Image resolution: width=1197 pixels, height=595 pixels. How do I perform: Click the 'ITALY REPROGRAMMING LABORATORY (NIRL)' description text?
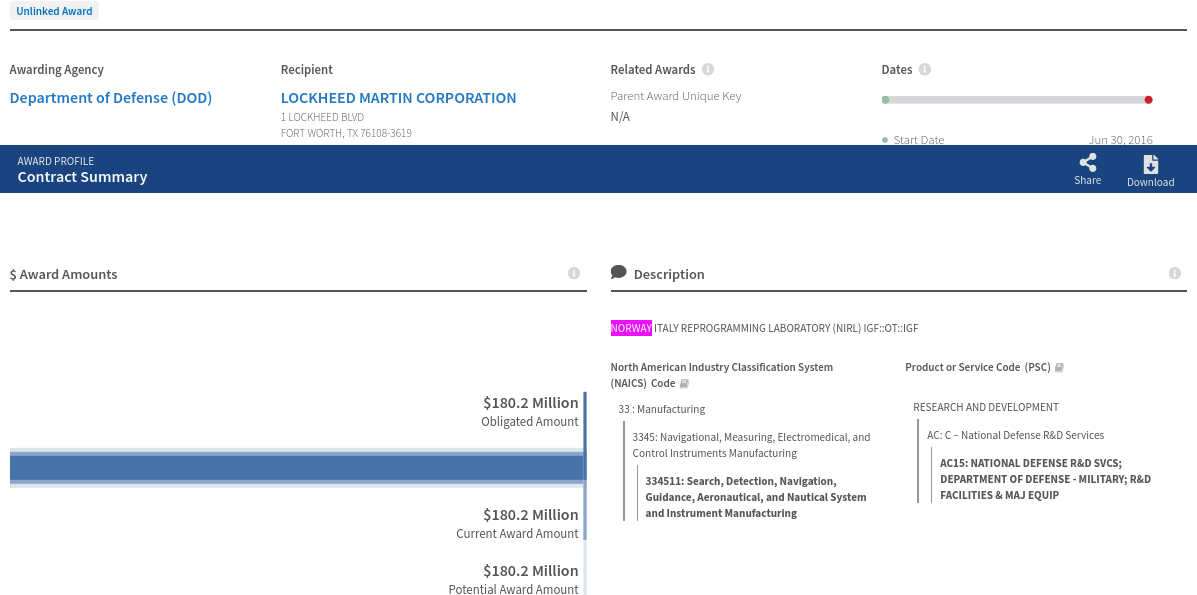pos(757,328)
